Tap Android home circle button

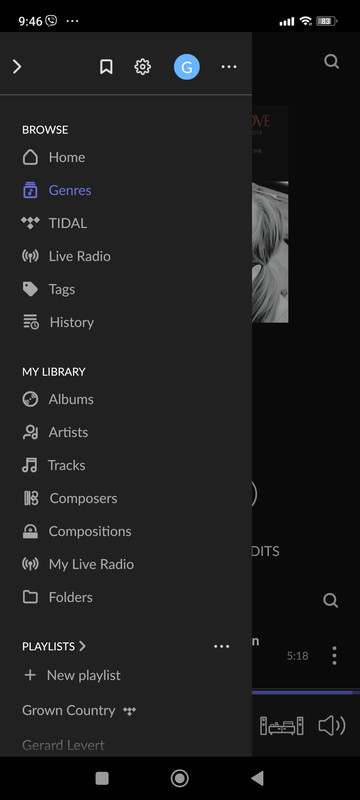179,778
